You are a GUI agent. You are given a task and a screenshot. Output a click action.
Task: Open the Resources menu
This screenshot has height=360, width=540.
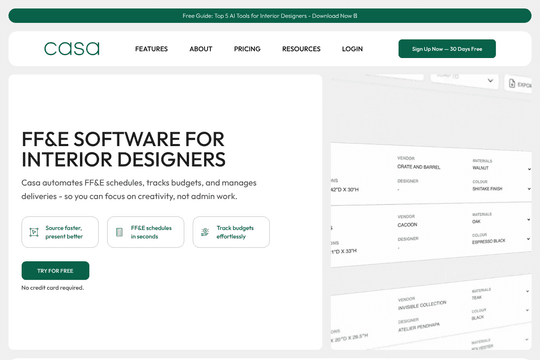(x=301, y=49)
